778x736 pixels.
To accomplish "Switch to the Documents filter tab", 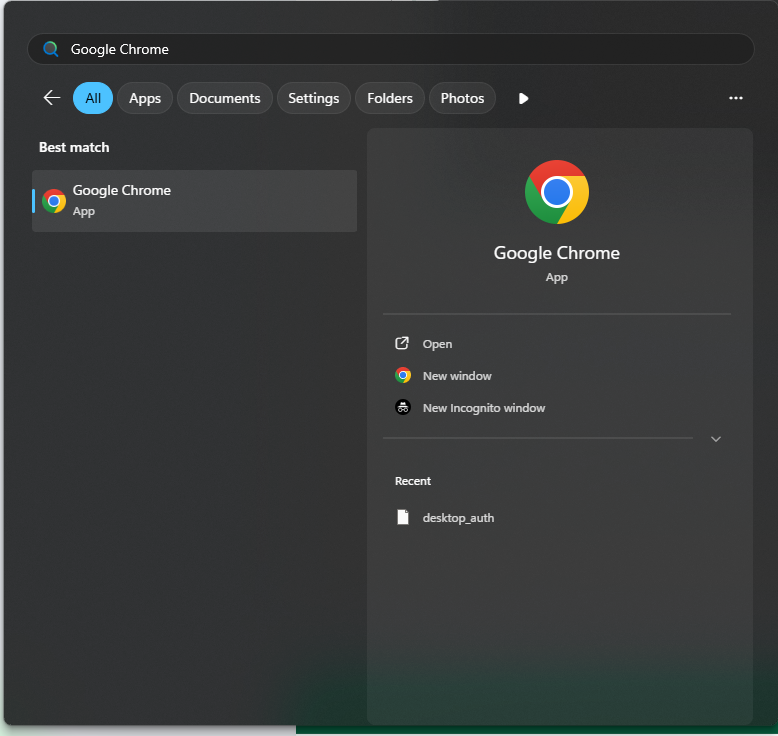I will [x=225, y=98].
